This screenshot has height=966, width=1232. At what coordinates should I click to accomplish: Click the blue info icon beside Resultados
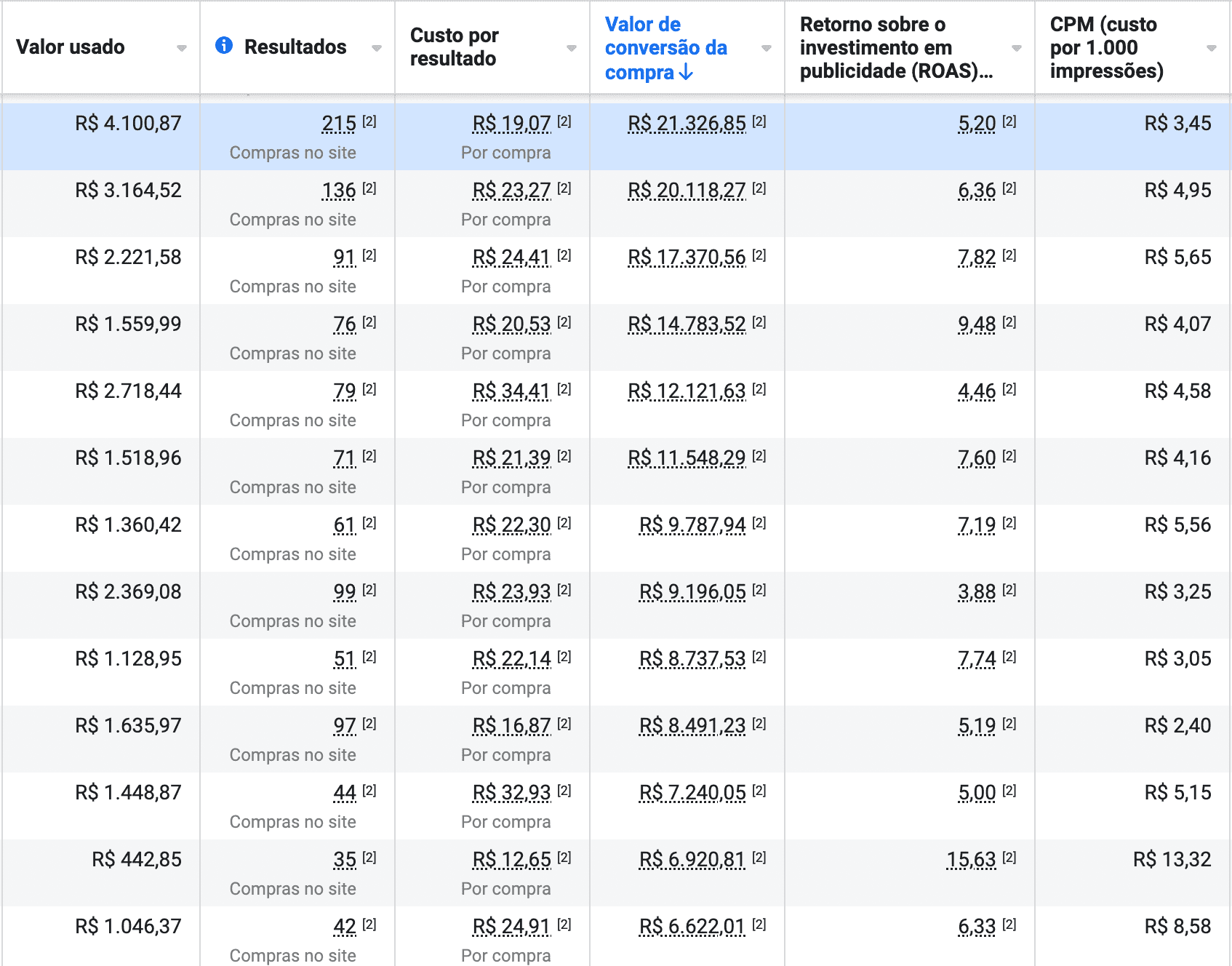pos(224,46)
